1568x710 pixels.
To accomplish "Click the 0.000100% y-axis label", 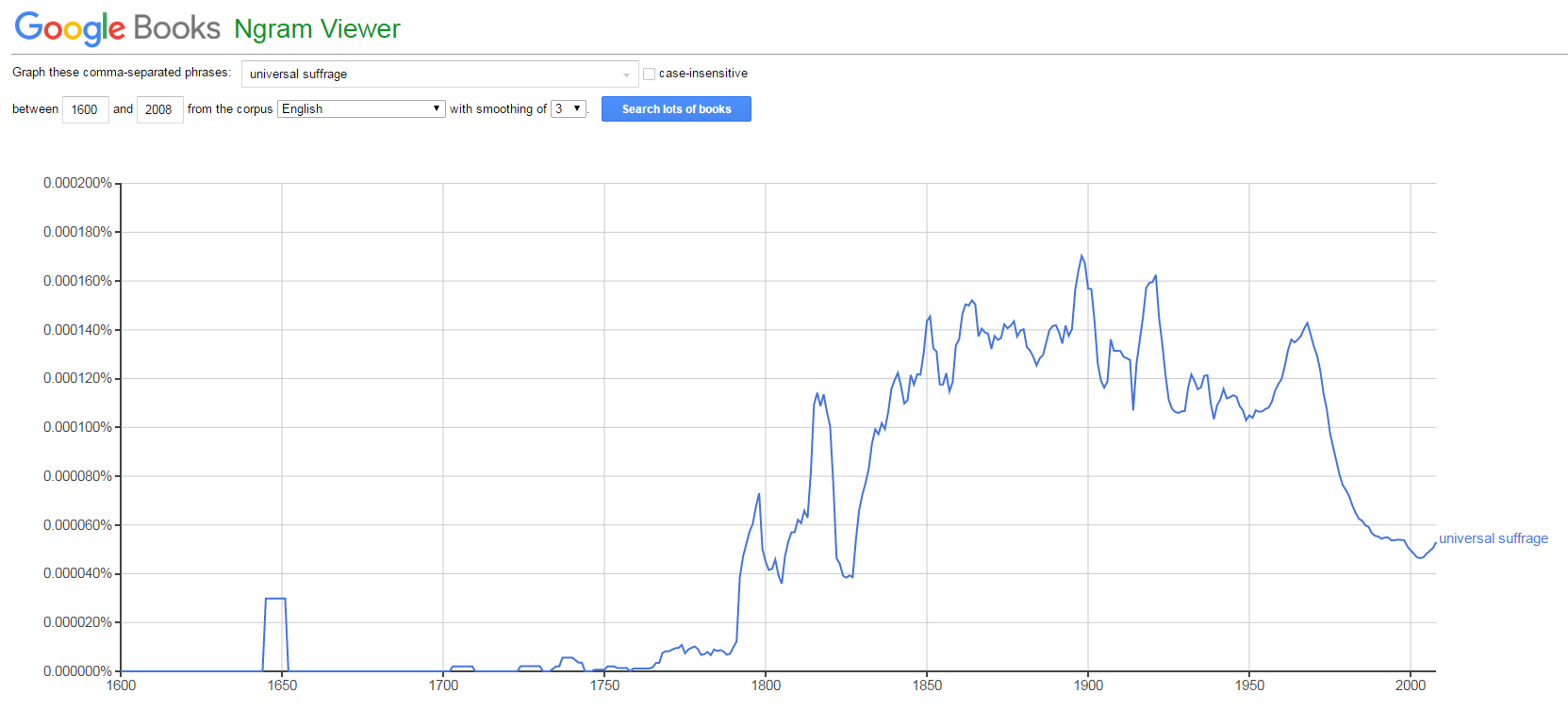I will coord(77,427).
